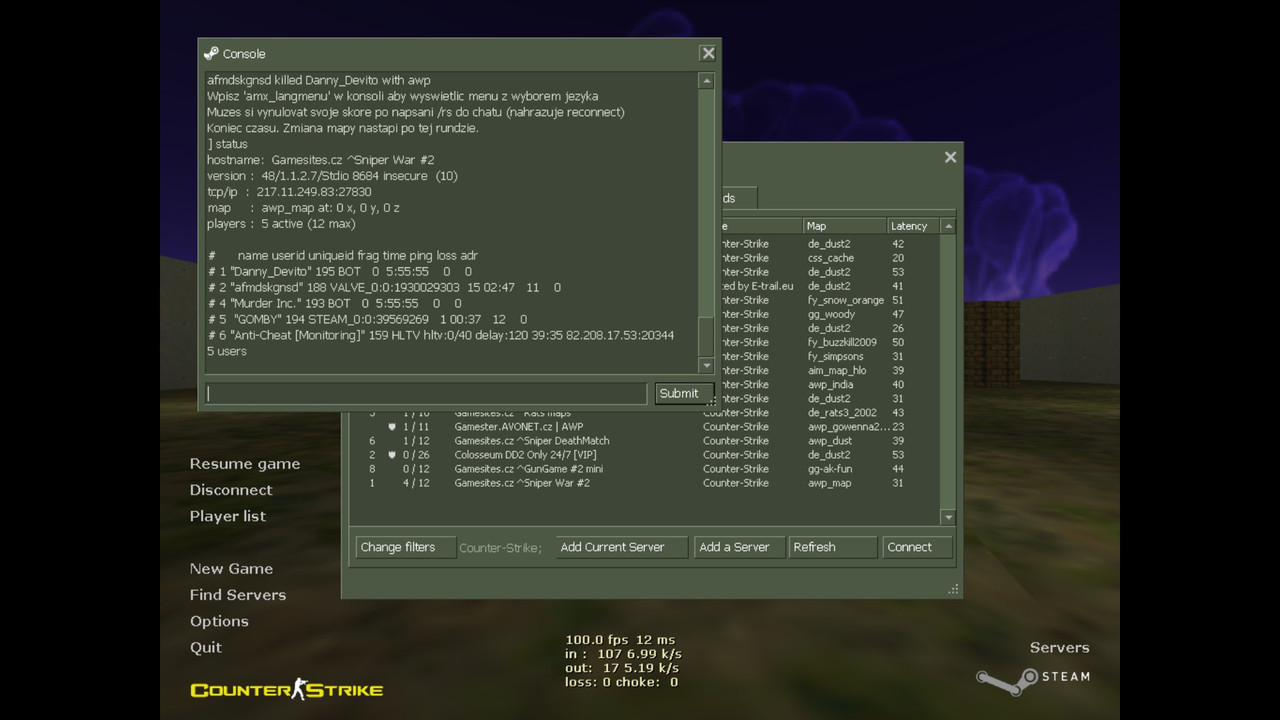
Task: Click the console scrollbar thumb
Action: click(x=707, y=336)
